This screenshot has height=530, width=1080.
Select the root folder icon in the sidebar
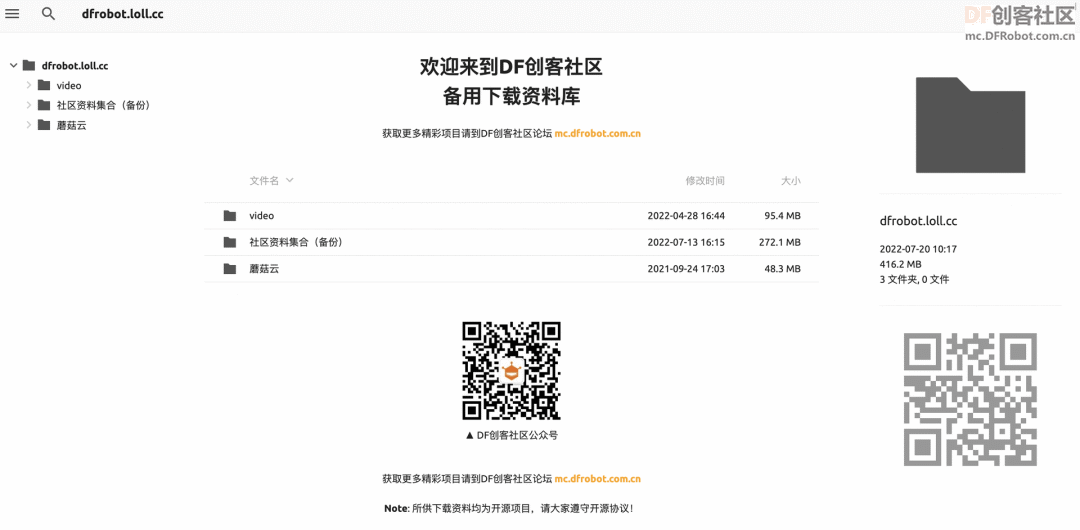pyautogui.click(x=29, y=66)
